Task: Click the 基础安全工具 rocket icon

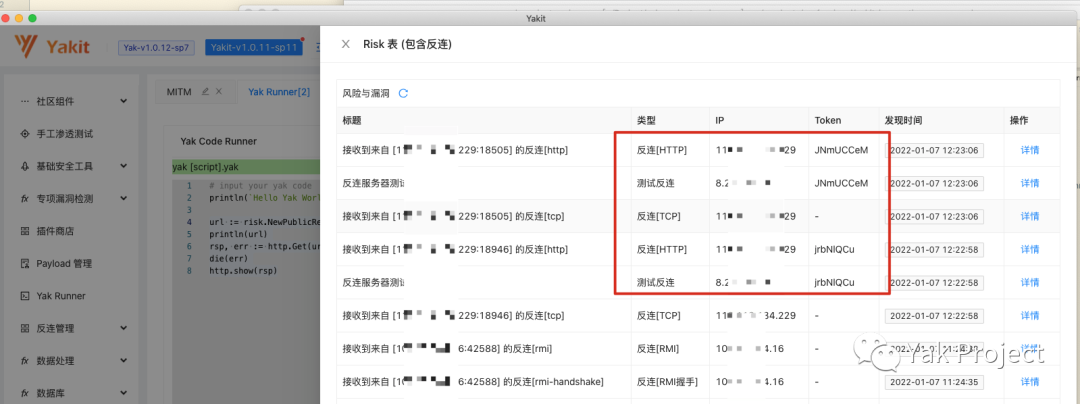Action: click(25, 166)
